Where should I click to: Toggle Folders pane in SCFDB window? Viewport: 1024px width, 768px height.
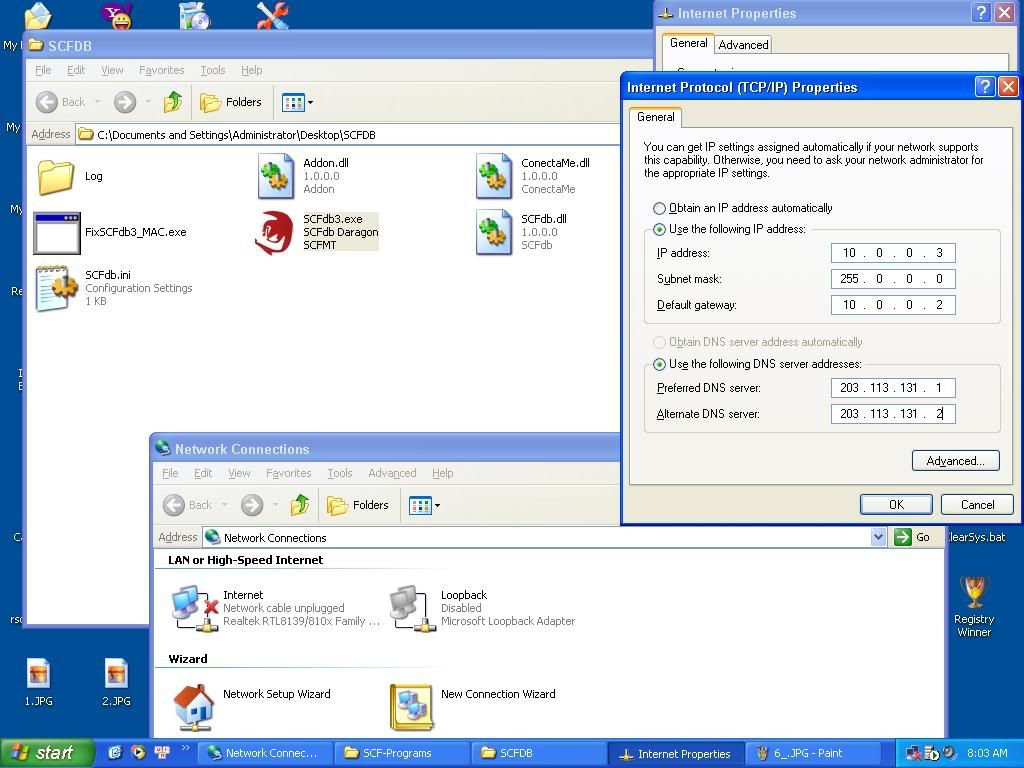231,102
